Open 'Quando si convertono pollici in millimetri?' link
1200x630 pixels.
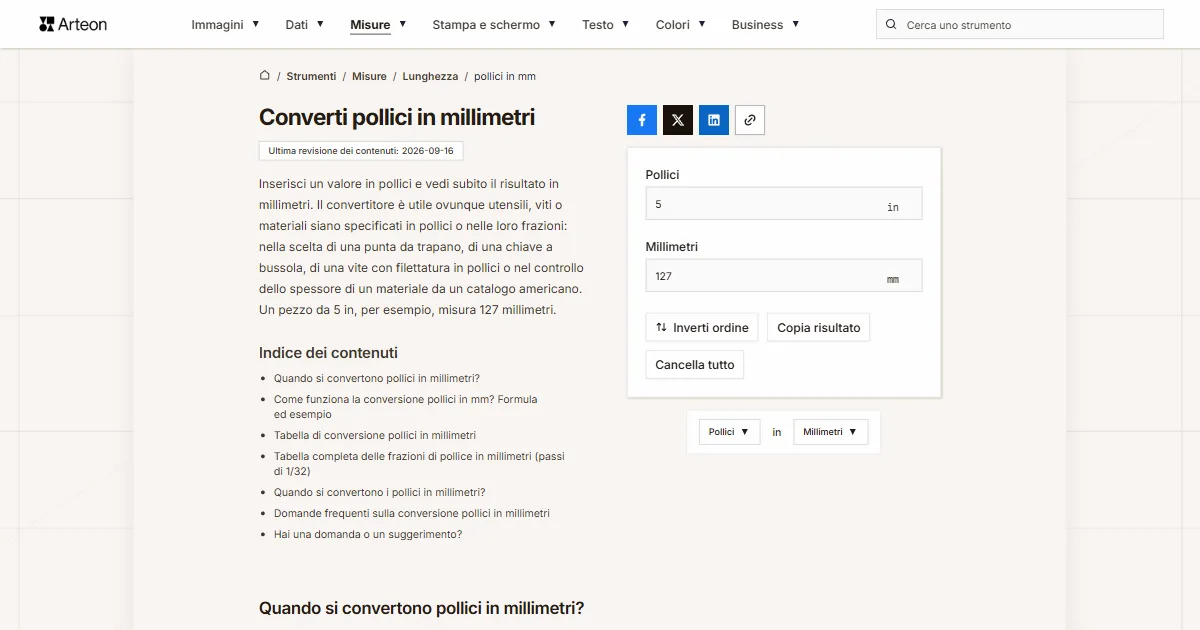(x=377, y=378)
